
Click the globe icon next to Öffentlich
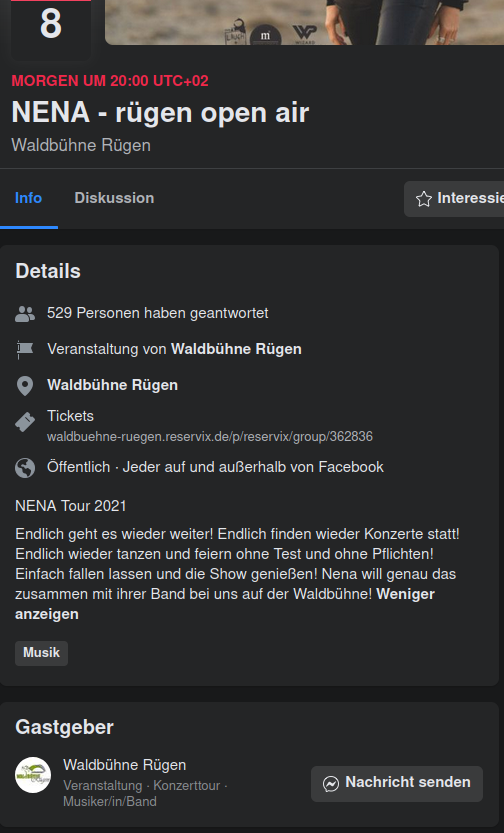[x=25, y=468]
